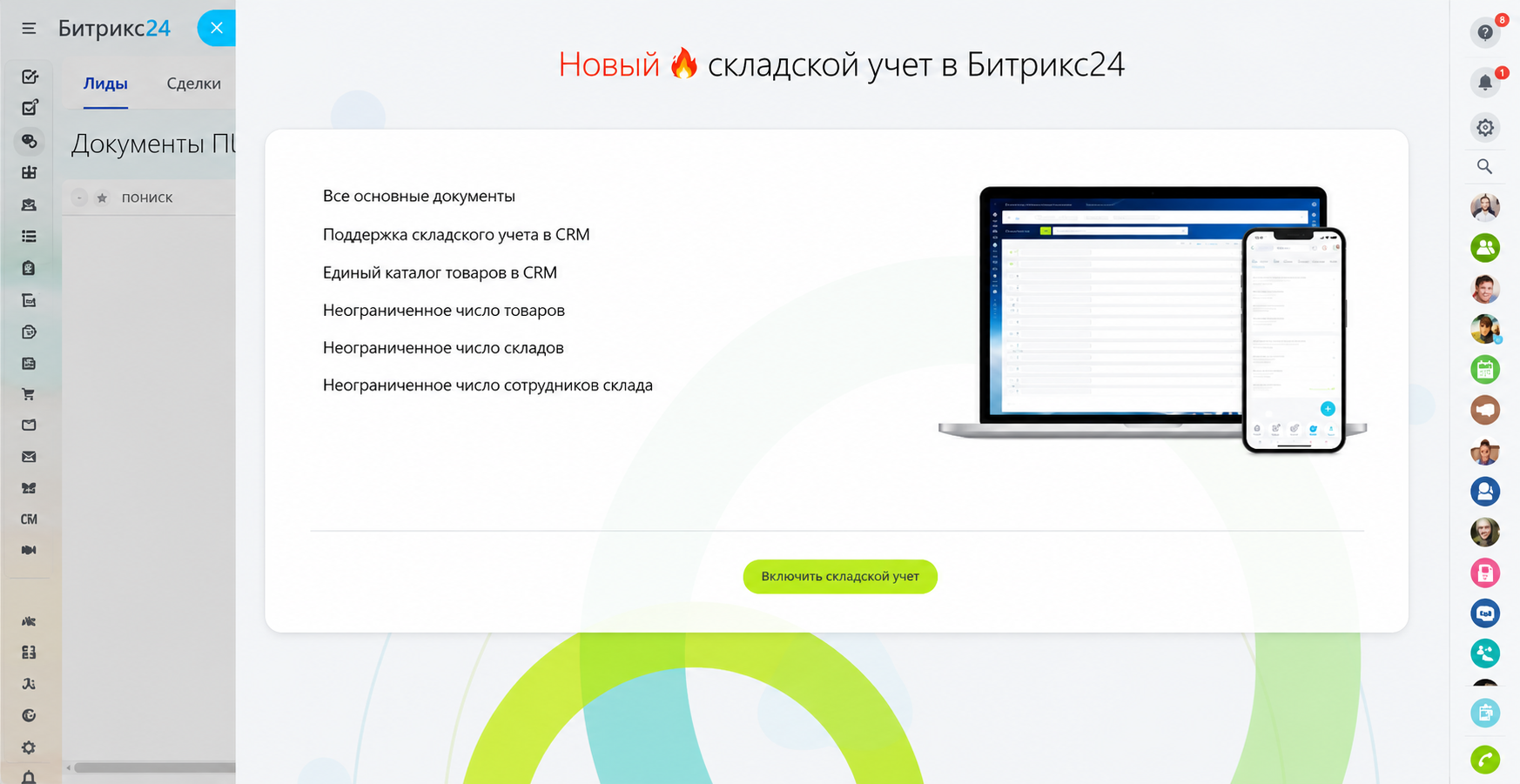Image resolution: width=1520 pixels, height=784 pixels.
Task: Switch to the Сделки tab
Action: pos(193,84)
